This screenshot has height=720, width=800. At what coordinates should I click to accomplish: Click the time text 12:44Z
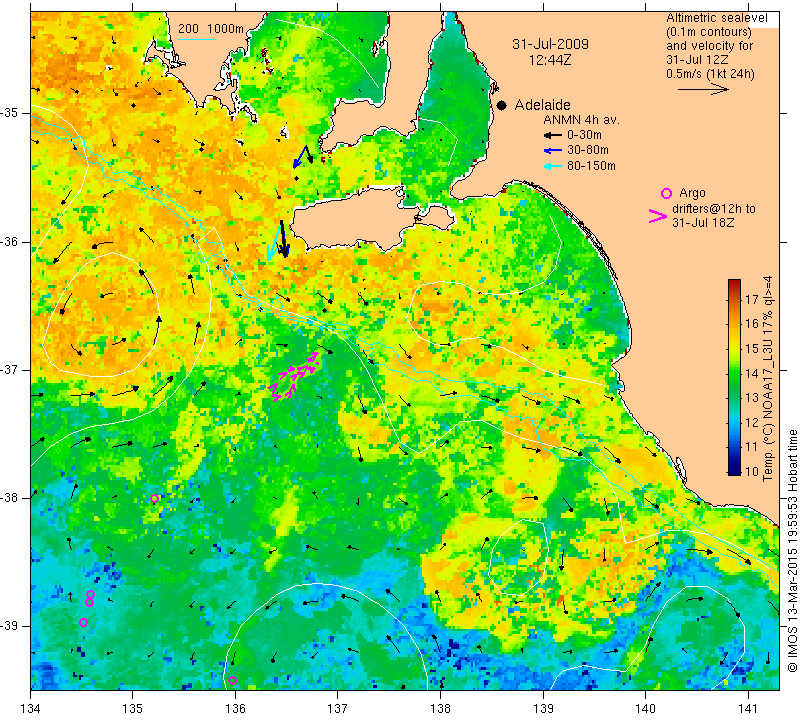tap(550, 60)
